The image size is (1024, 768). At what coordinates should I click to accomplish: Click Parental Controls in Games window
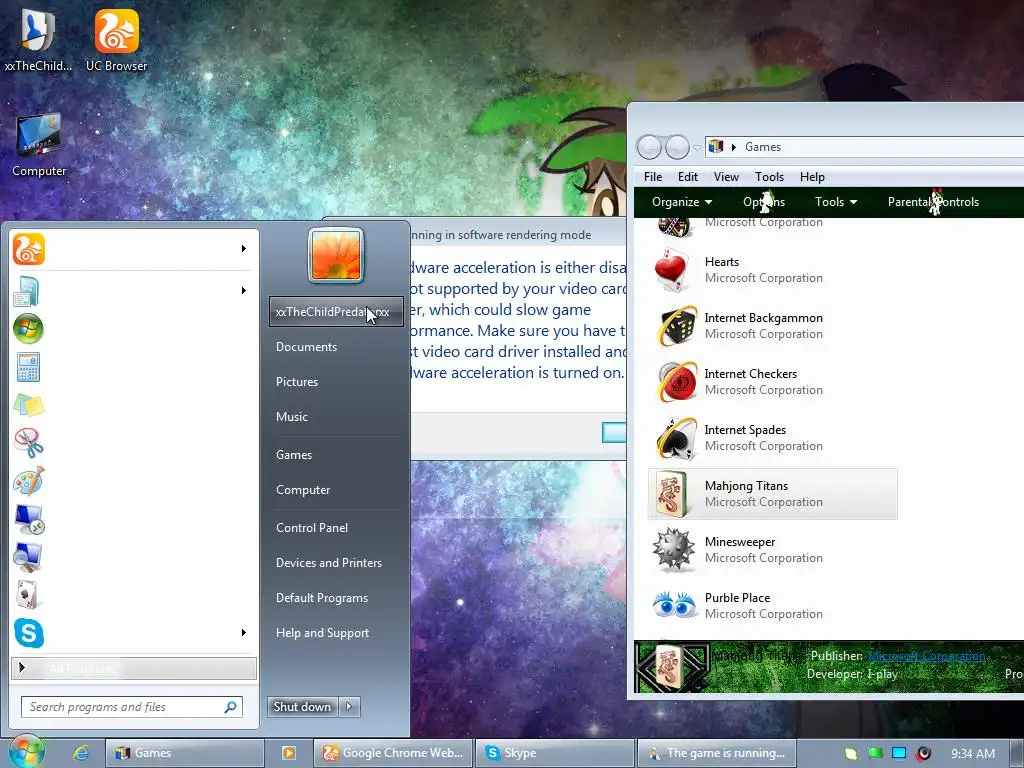click(x=933, y=202)
